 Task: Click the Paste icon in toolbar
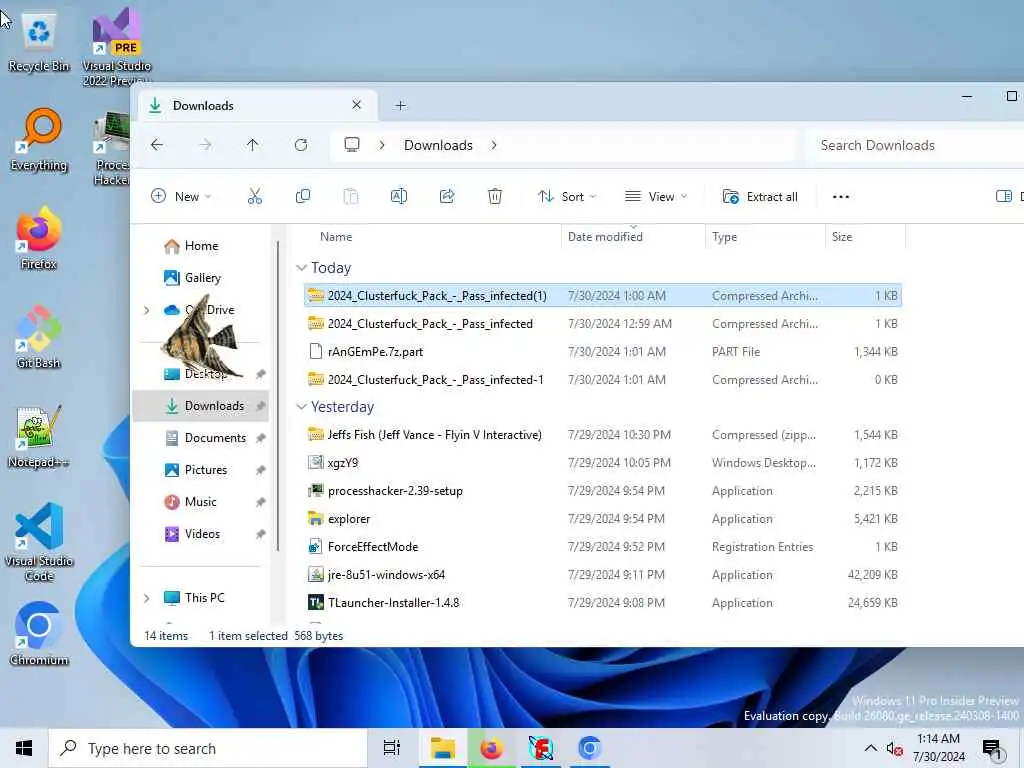[x=351, y=197]
